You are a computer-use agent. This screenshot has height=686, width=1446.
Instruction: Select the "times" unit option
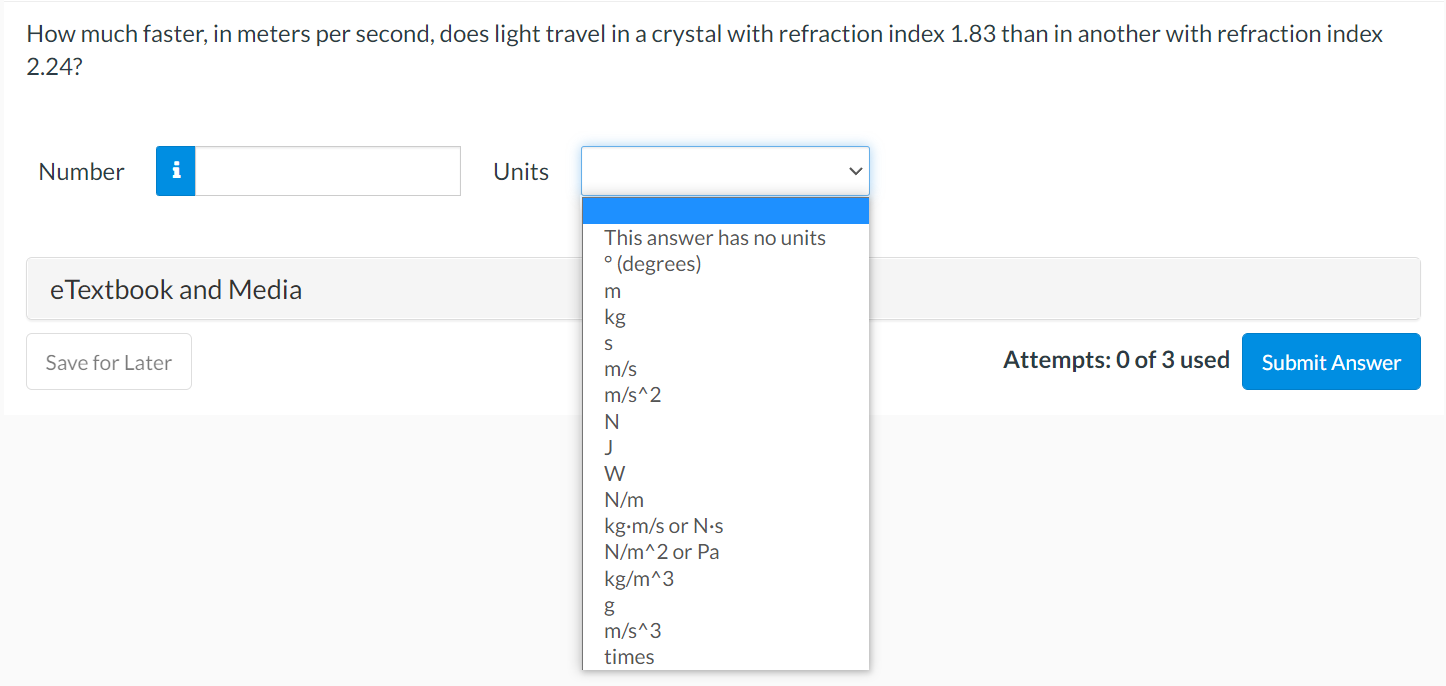[x=628, y=656]
